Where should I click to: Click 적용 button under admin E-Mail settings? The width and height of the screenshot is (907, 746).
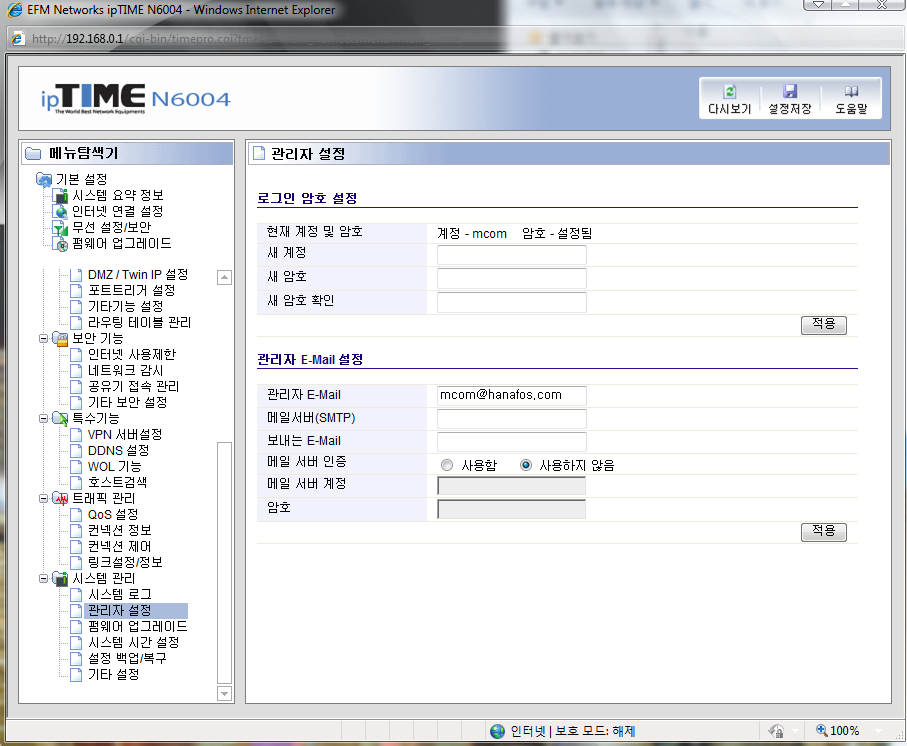pos(823,532)
